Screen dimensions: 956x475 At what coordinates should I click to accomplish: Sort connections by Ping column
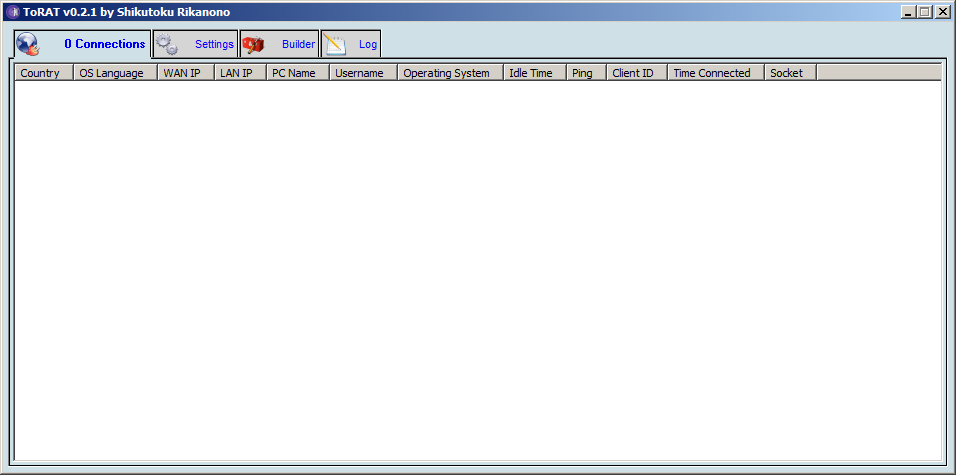click(x=585, y=73)
